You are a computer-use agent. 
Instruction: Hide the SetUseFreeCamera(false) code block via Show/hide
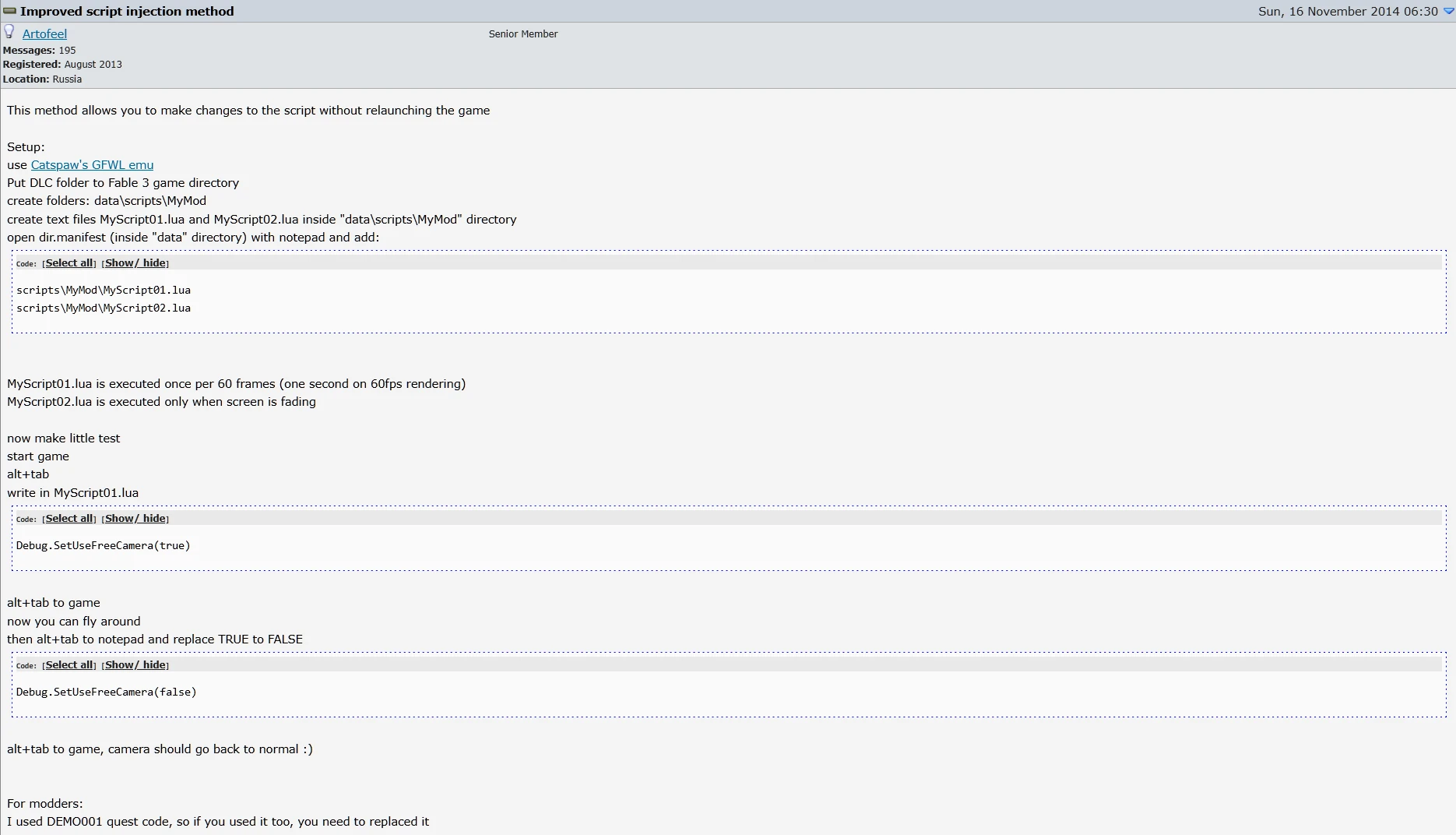click(135, 665)
